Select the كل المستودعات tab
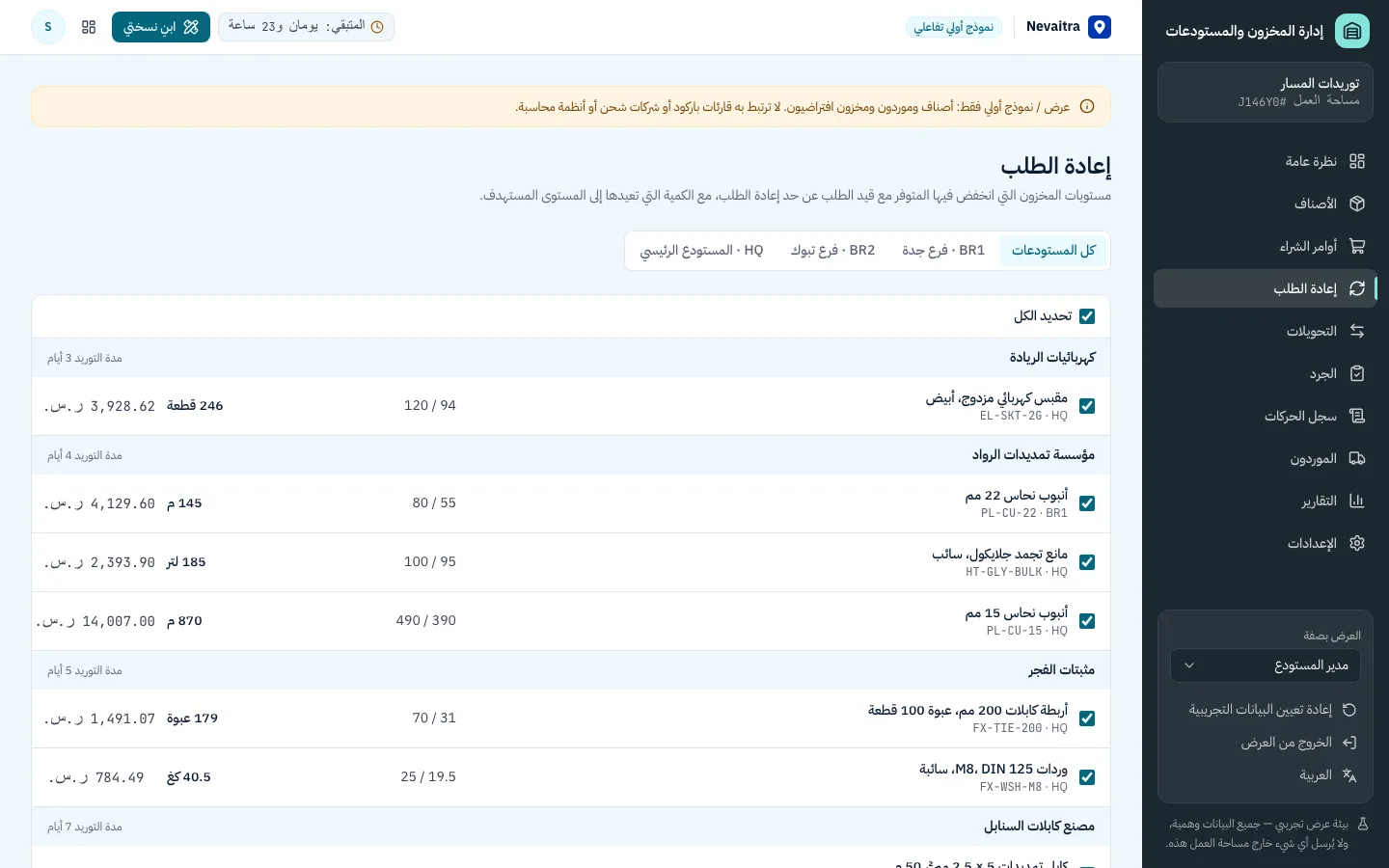Screen dimensions: 1389x868 [1053, 251]
